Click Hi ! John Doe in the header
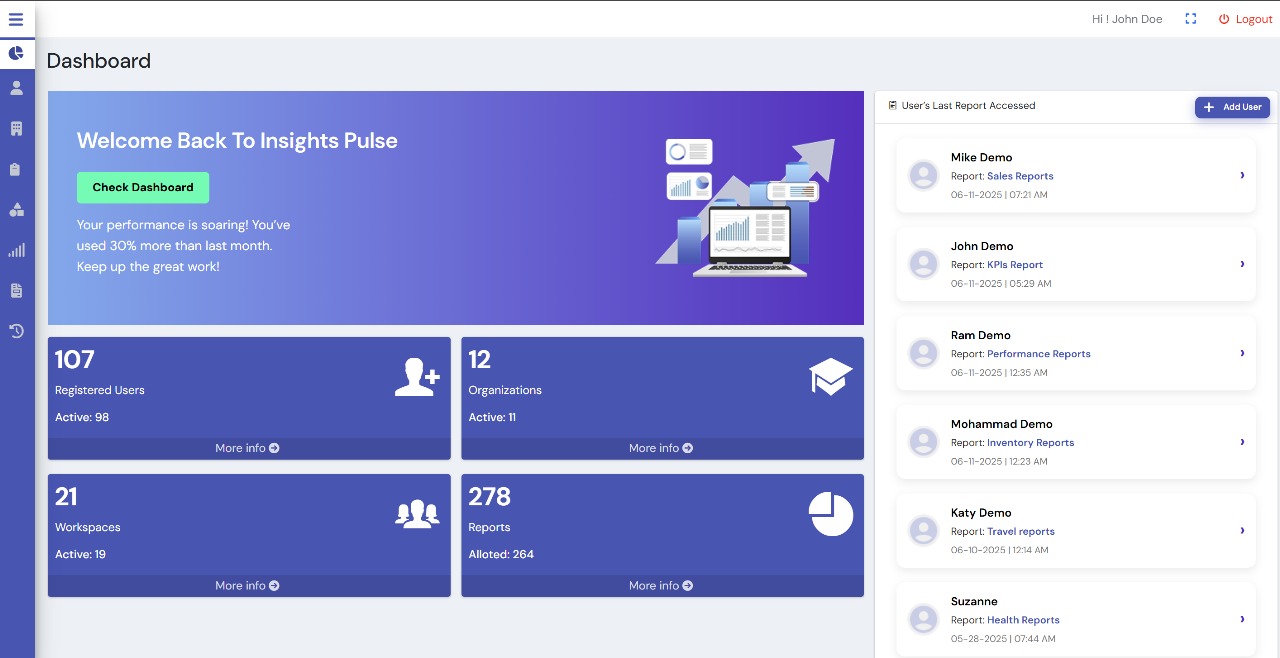Viewport: 1280px width, 658px height. tap(1126, 18)
